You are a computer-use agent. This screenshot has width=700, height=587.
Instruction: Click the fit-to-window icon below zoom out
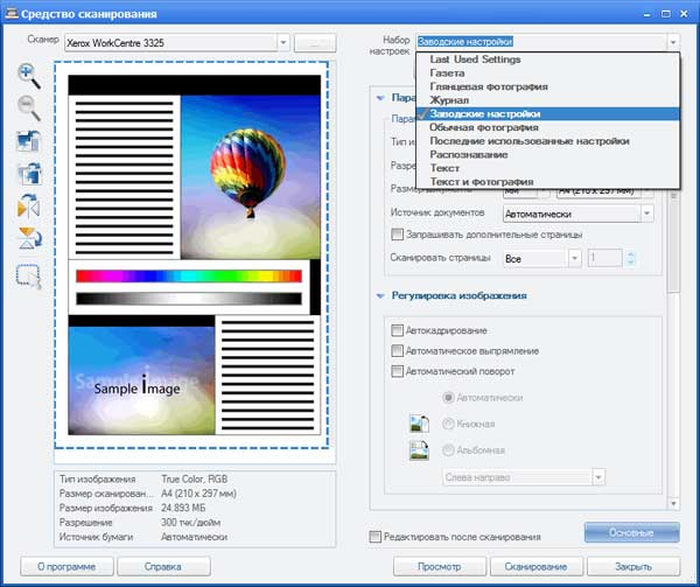click(x=29, y=141)
